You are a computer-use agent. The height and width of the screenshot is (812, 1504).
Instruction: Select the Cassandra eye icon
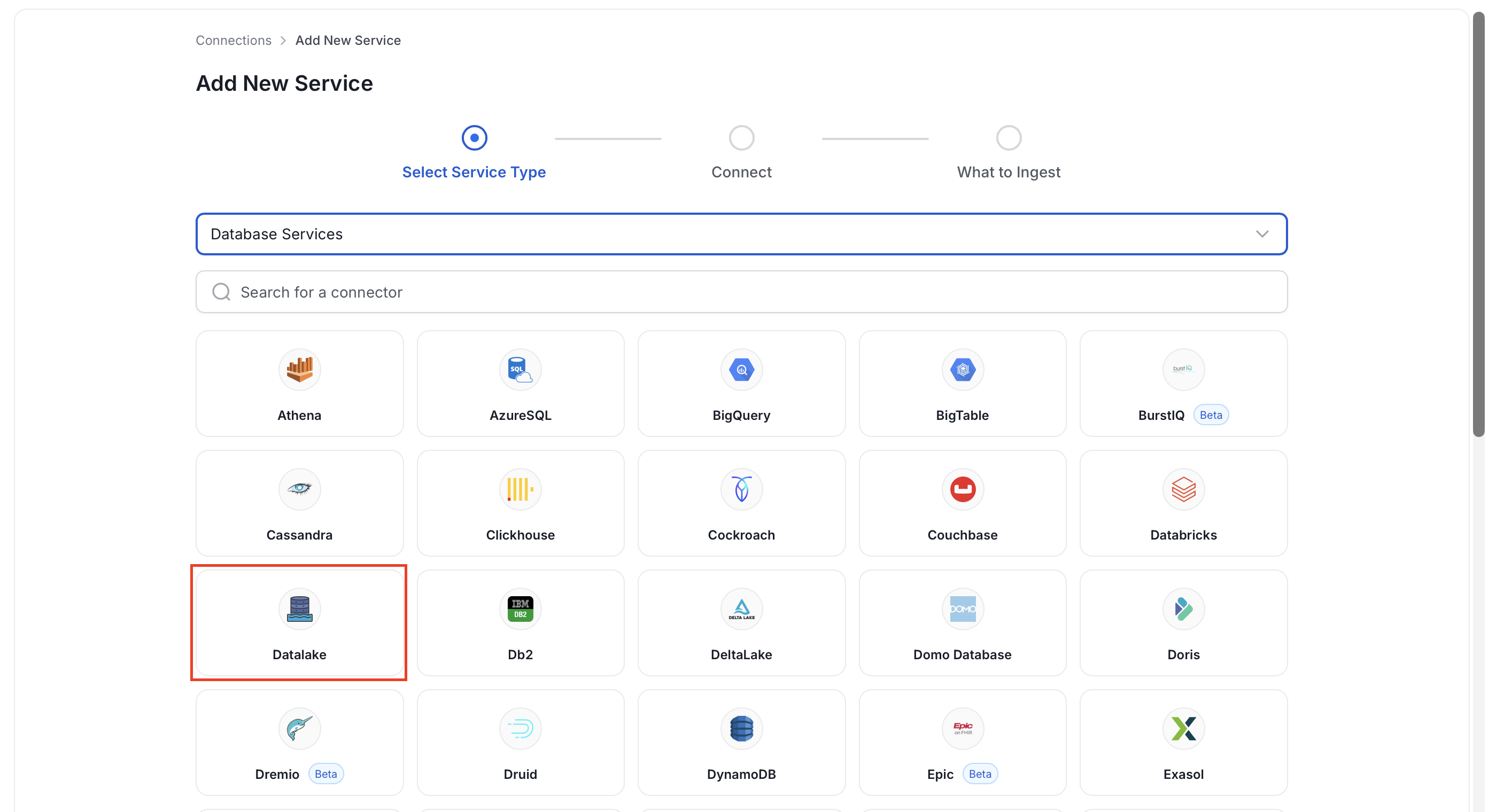pyautogui.click(x=299, y=489)
